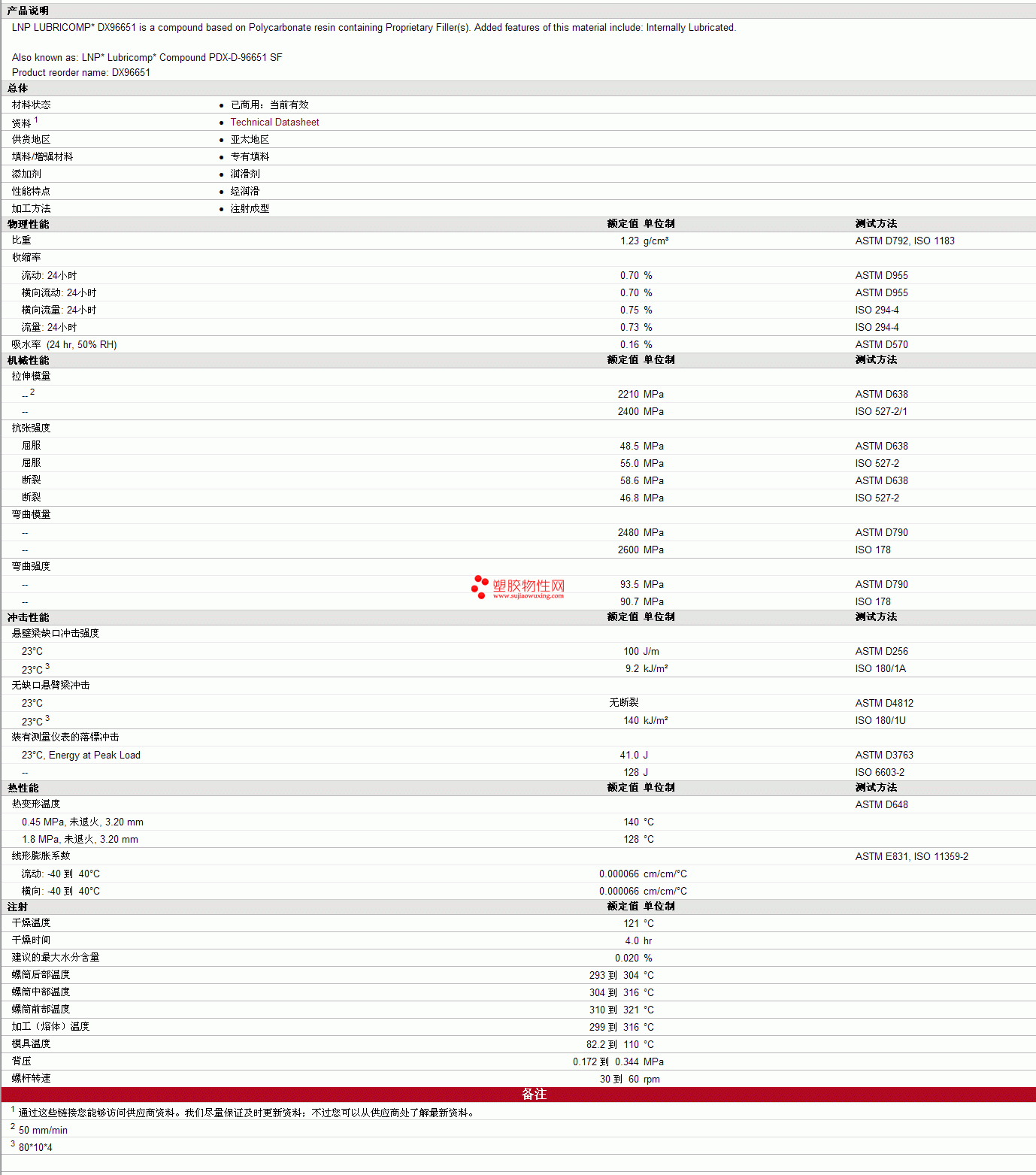Click the 热性能 section header
Screen dimensions: 1036x1175
[23, 789]
